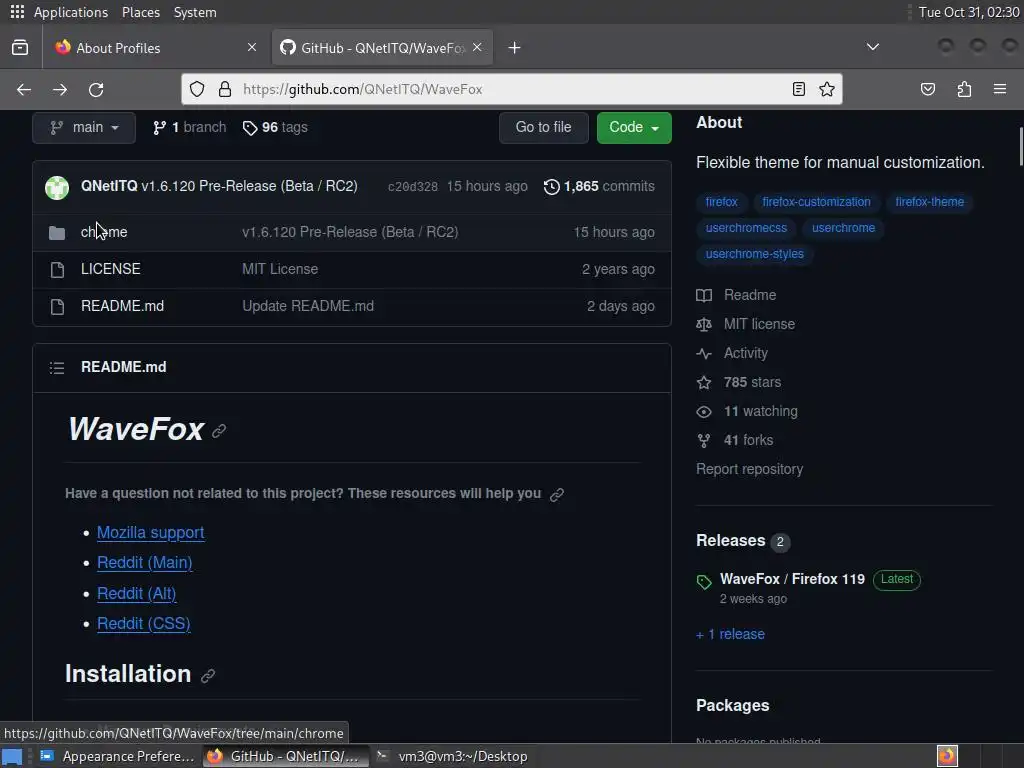Open a new tab with plus button
This screenshot has height=768, width=1024.
[x=515, y=48]
